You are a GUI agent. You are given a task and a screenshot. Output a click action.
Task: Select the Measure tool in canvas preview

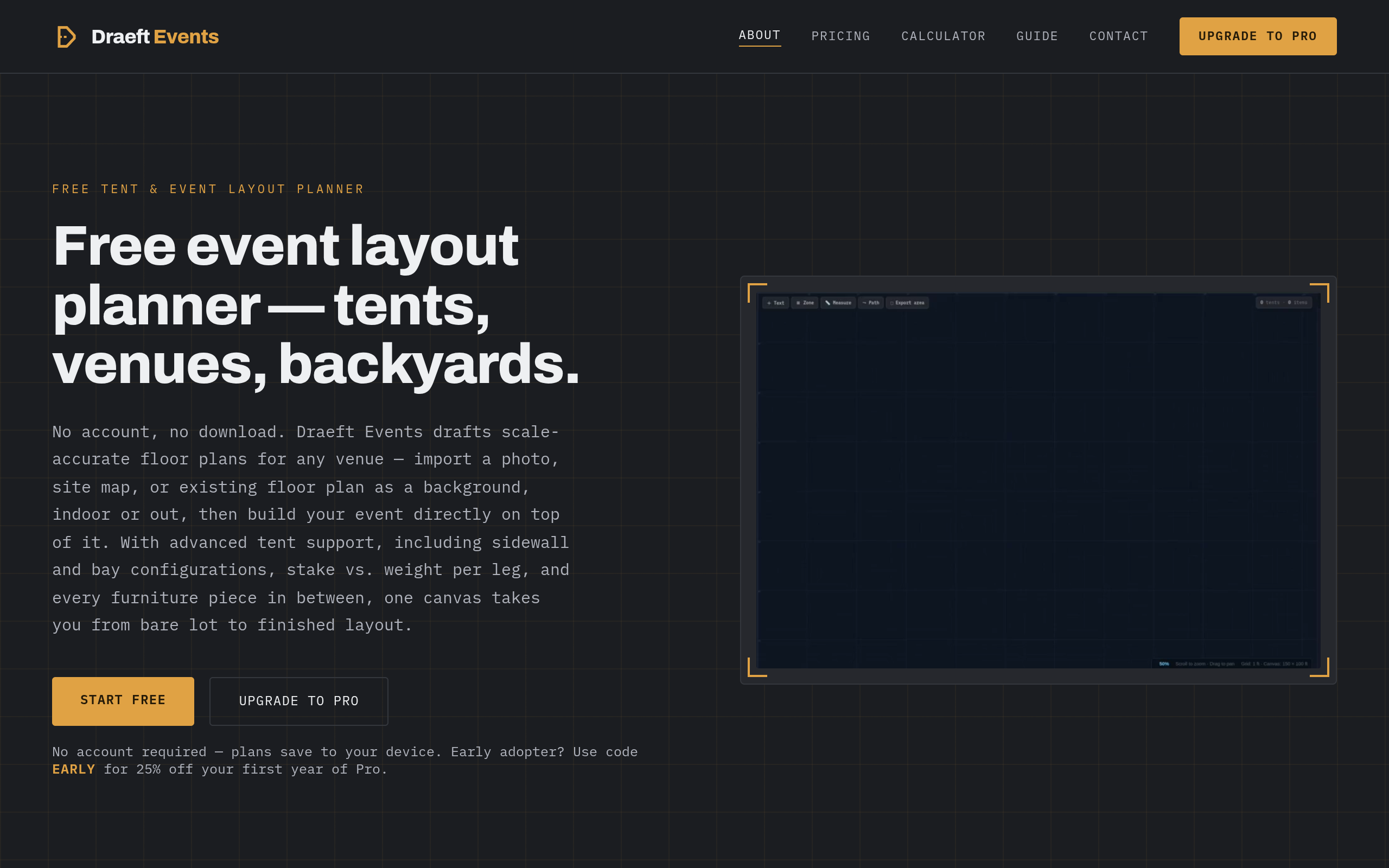tap(838, 303)
